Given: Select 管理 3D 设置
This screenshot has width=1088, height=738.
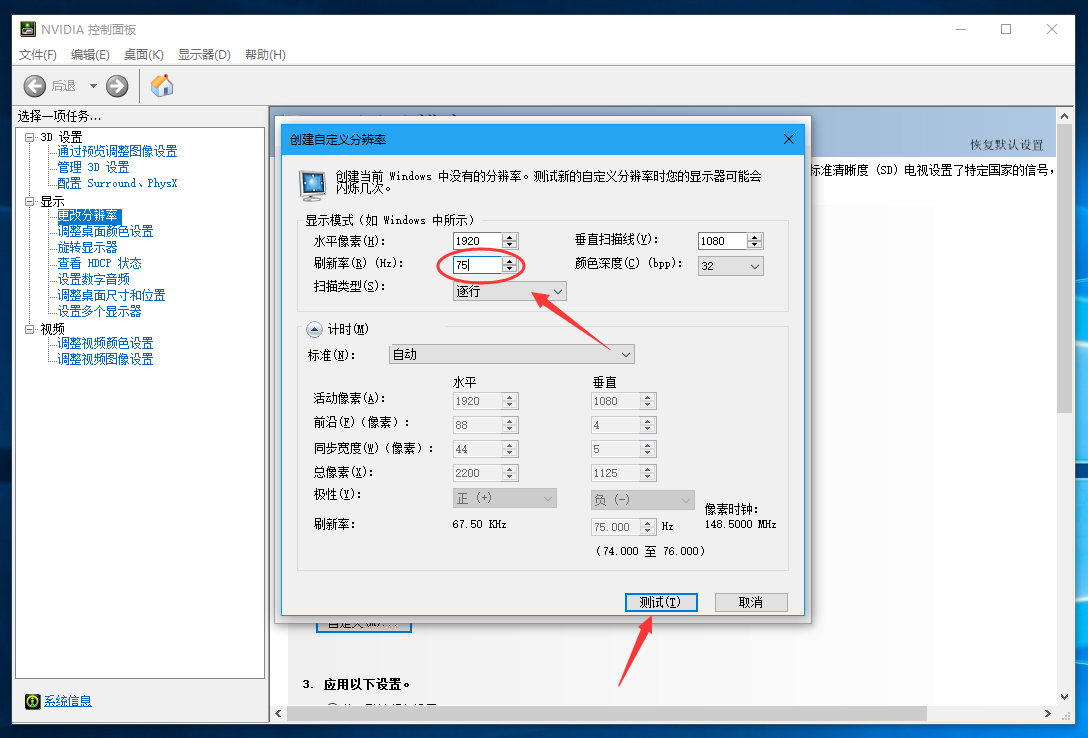Looking at the screenshot, I should click(93, 167).
